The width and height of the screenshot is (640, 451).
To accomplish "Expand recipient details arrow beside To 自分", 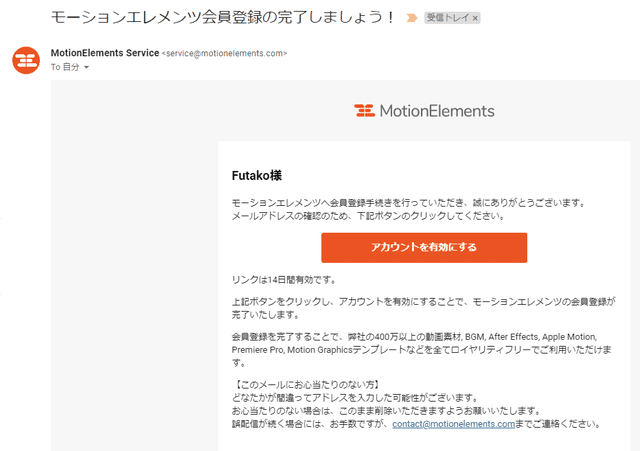I will tap(86, 67).
